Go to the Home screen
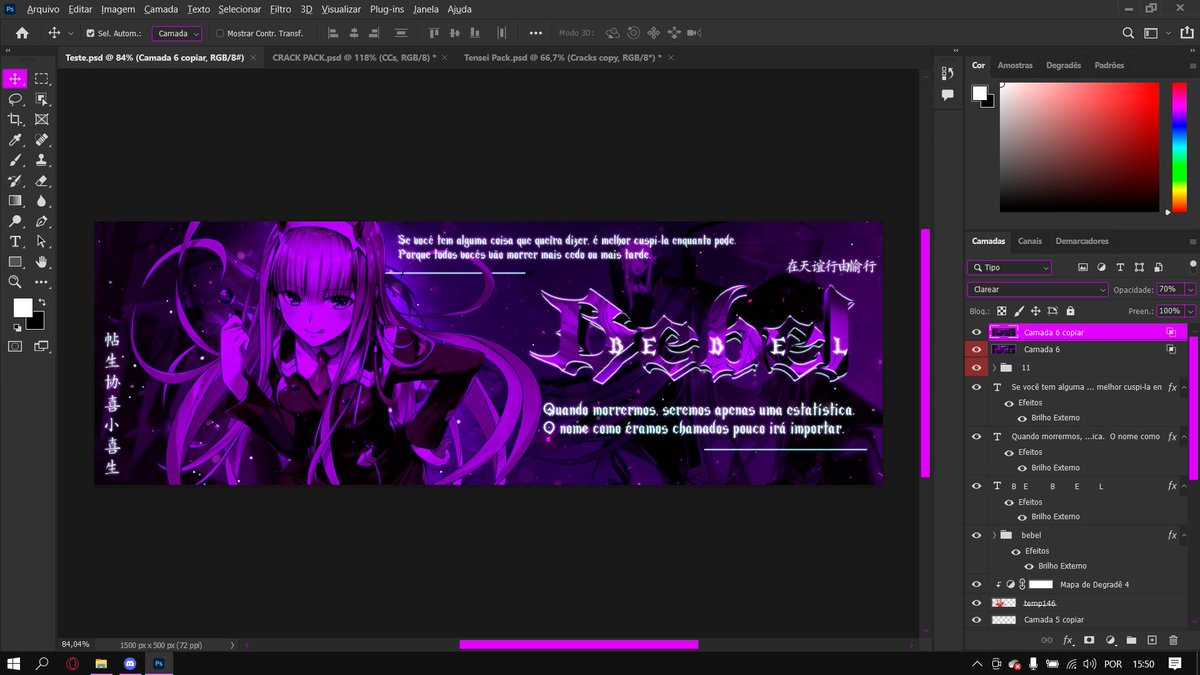Screen dimensions: 1200x675 pyautogui.click(x=22, y=33)
